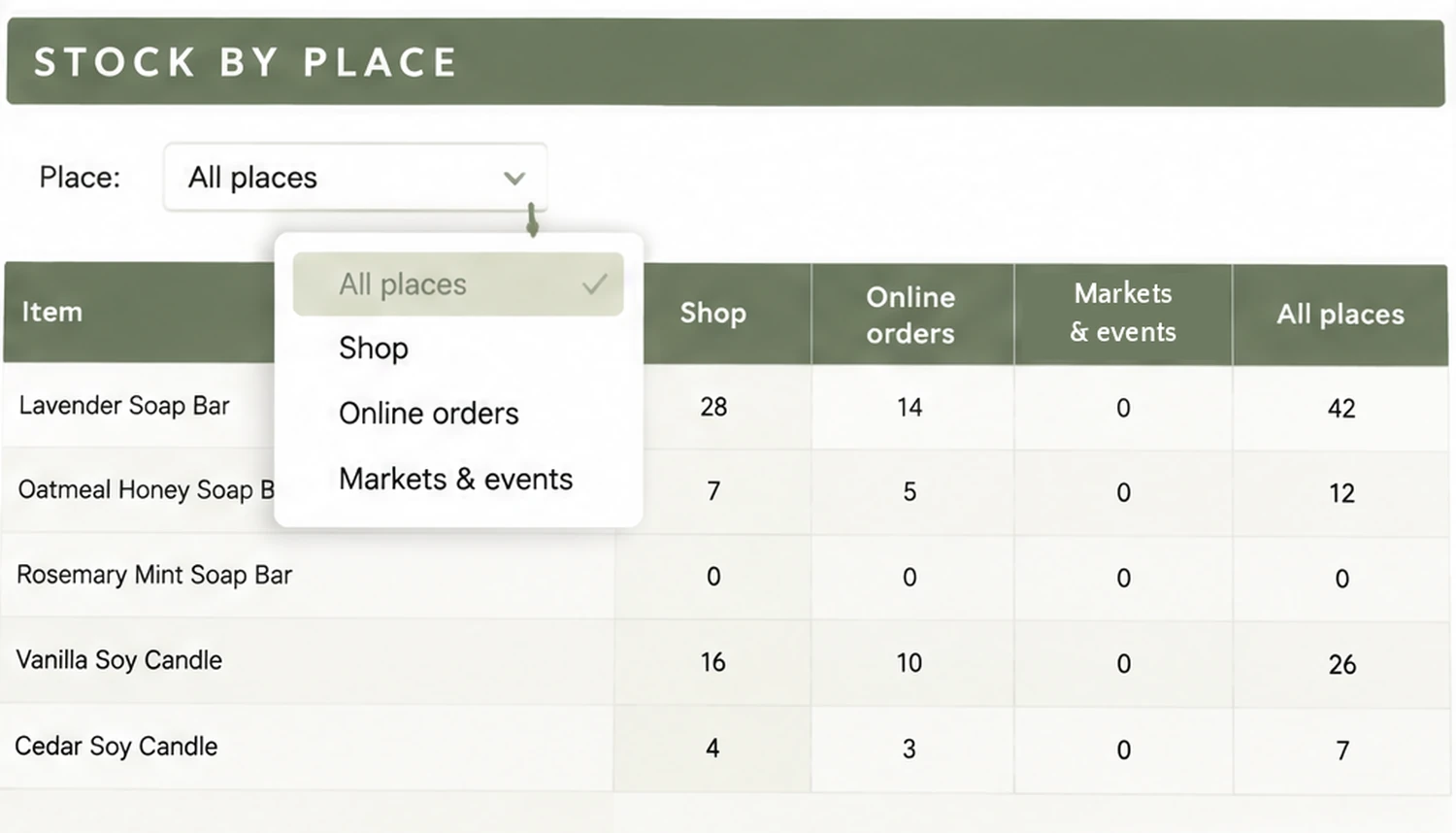Image resolution: width=1456 pixels, height=833 pixels.
Task: Click the Place: field label
Action: [x=80, y=178]
